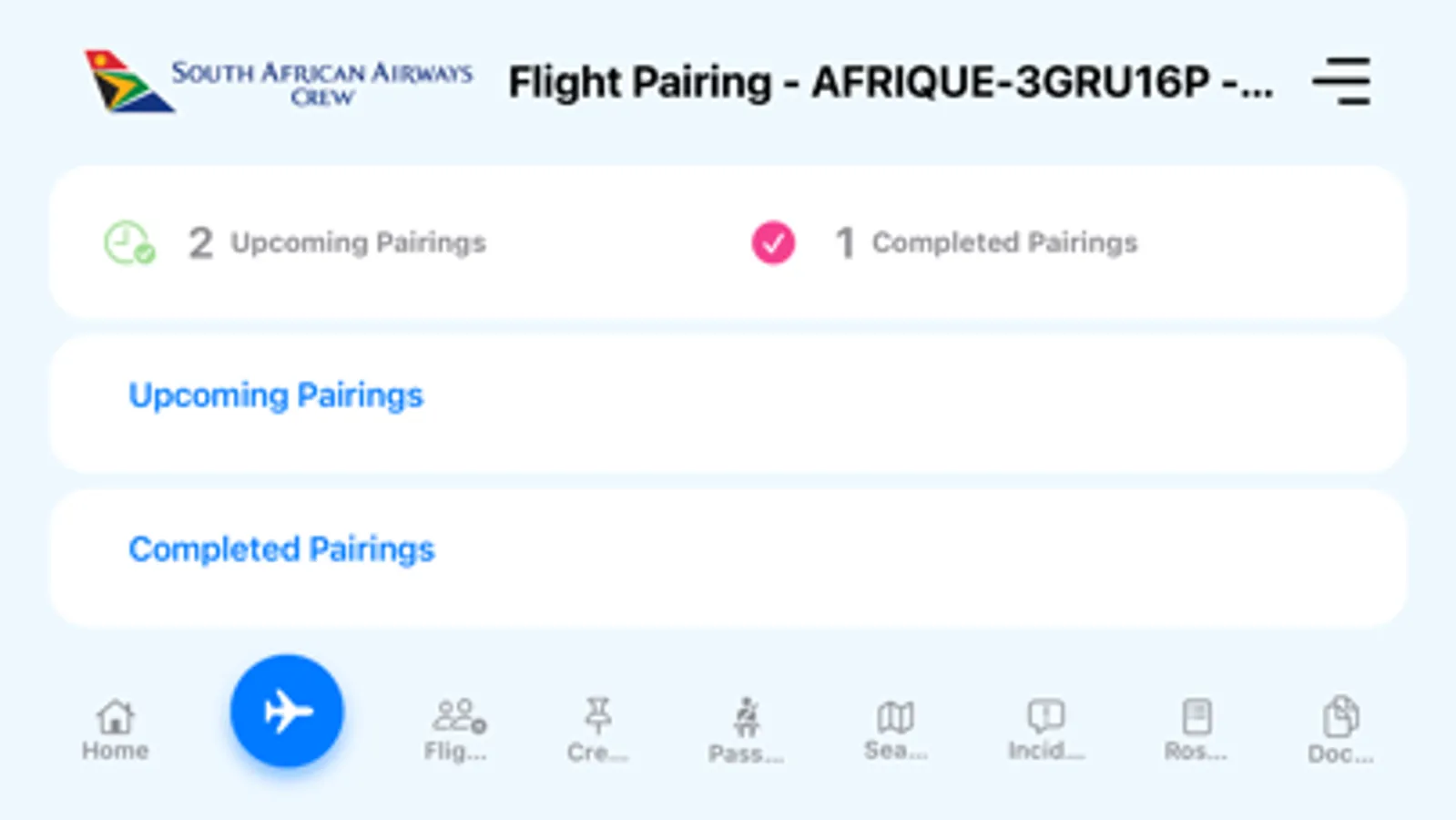Go to the Home tab
1456x820 pixels.
pos(116,730)
